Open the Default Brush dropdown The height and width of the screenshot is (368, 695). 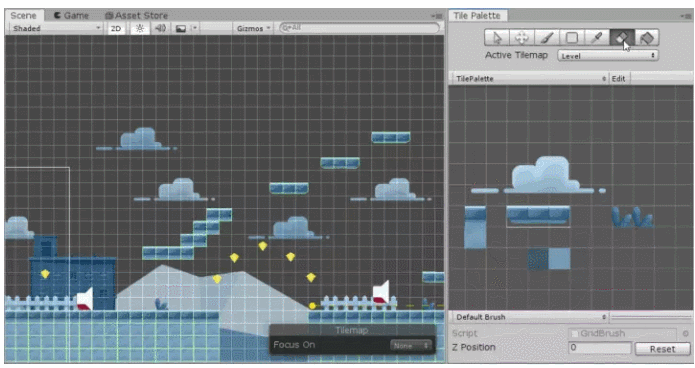530,317
